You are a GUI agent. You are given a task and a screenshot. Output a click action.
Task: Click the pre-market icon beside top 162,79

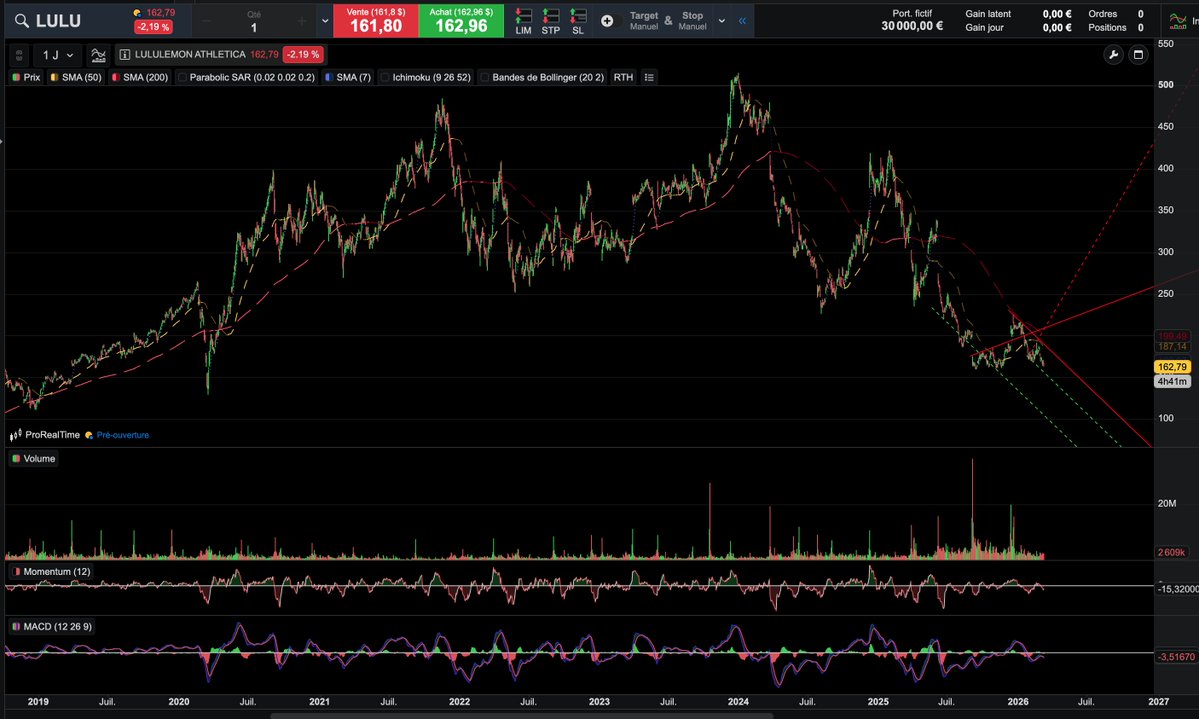137,13
